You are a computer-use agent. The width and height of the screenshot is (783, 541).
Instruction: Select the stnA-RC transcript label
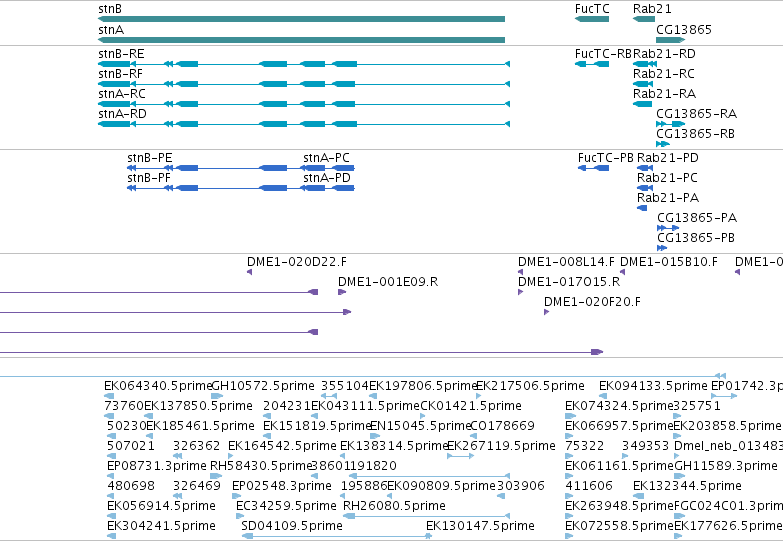[122, 94]
